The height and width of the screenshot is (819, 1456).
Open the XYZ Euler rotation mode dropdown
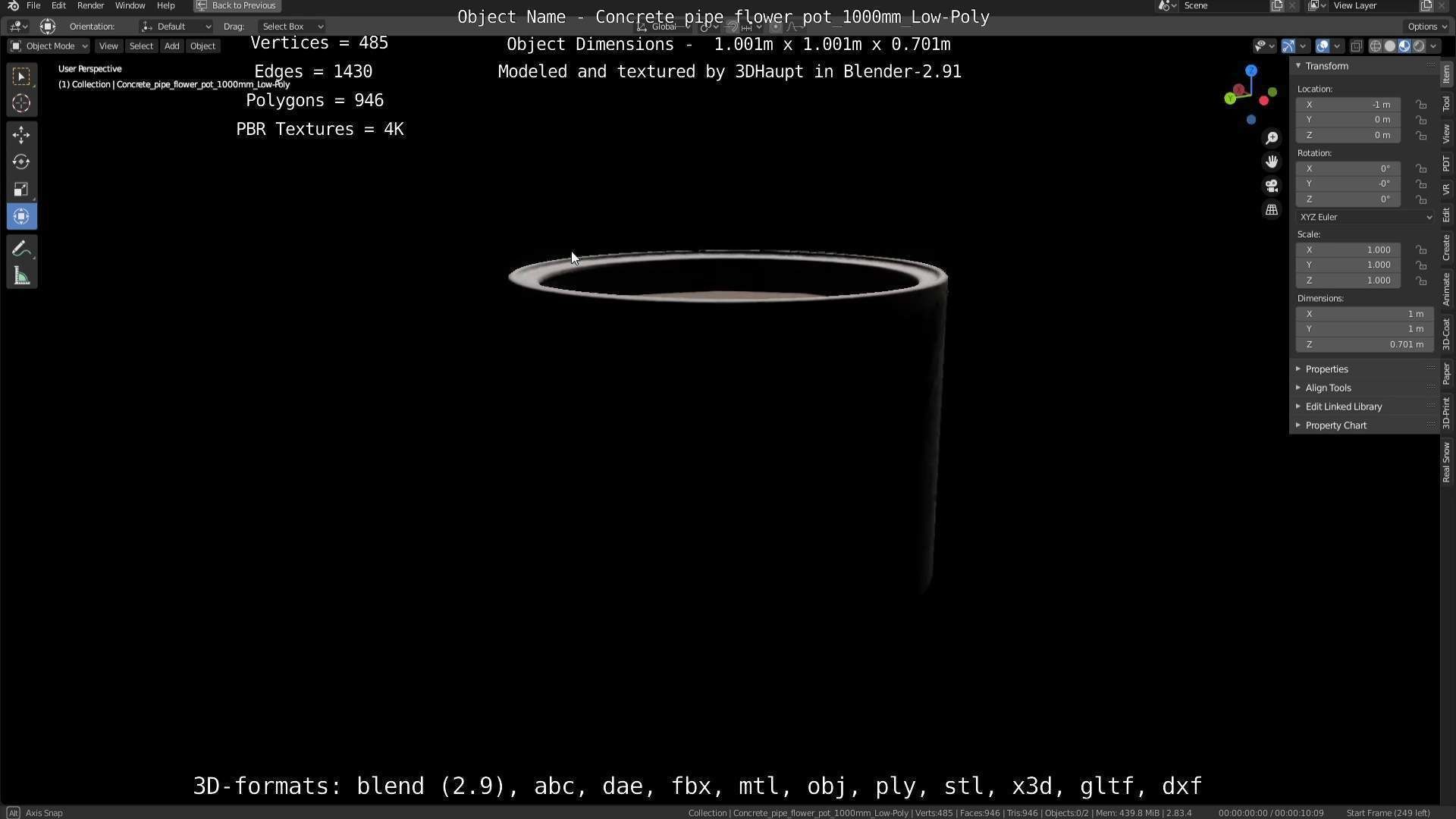[x=1365, y=217]
